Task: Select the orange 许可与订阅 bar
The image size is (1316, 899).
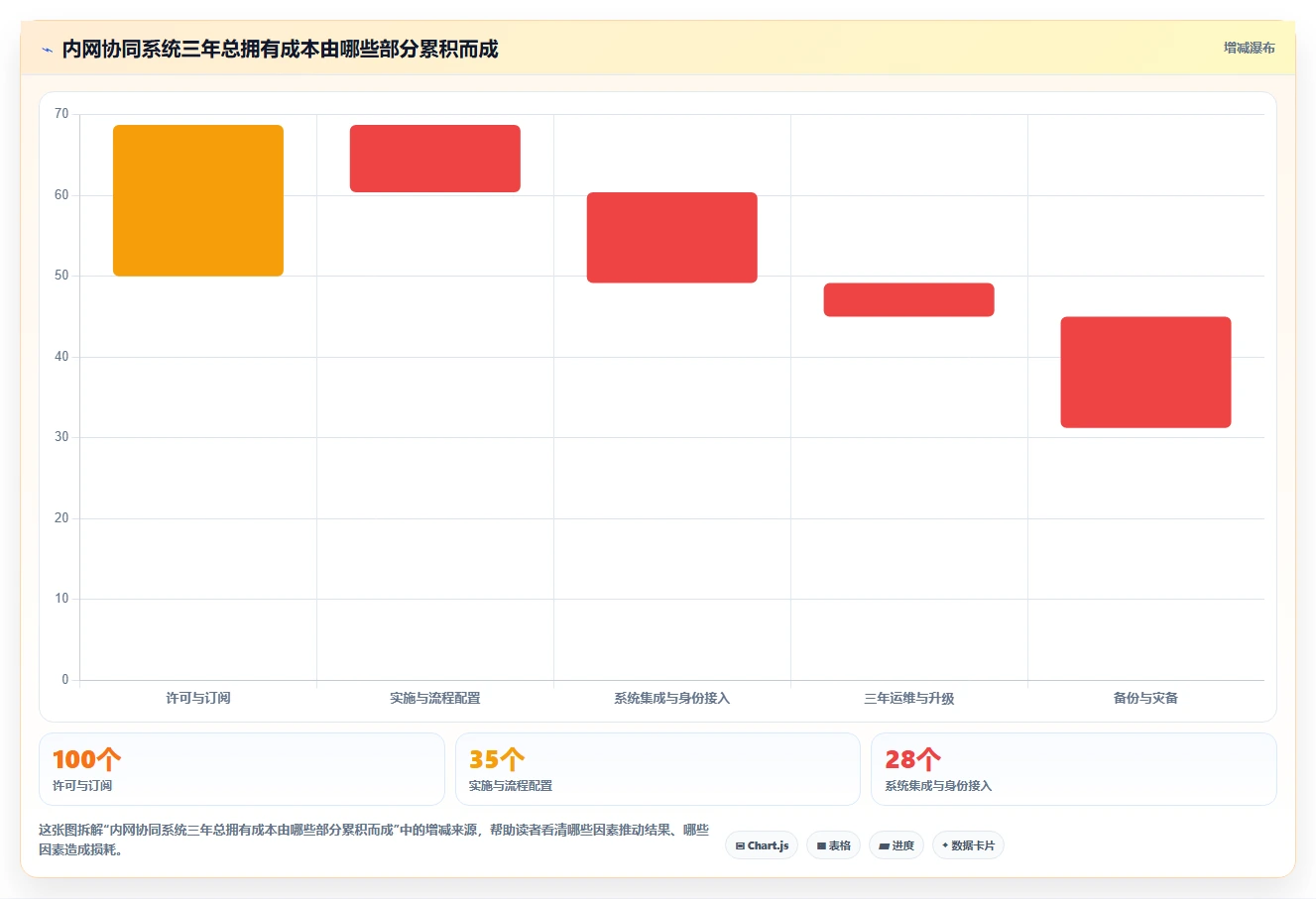Action: coord(198,200)
